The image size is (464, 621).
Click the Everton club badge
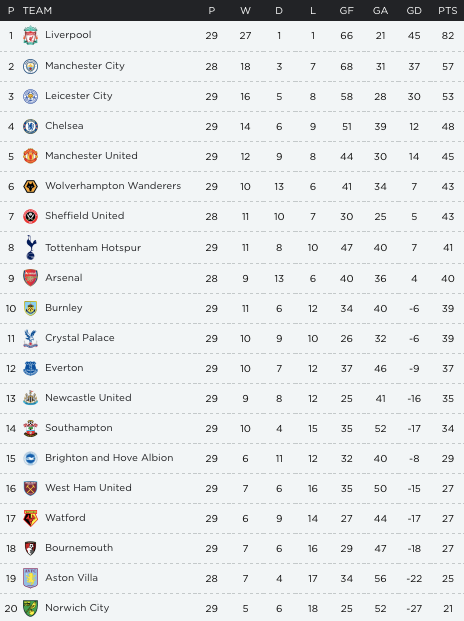[x=30, y=368]
